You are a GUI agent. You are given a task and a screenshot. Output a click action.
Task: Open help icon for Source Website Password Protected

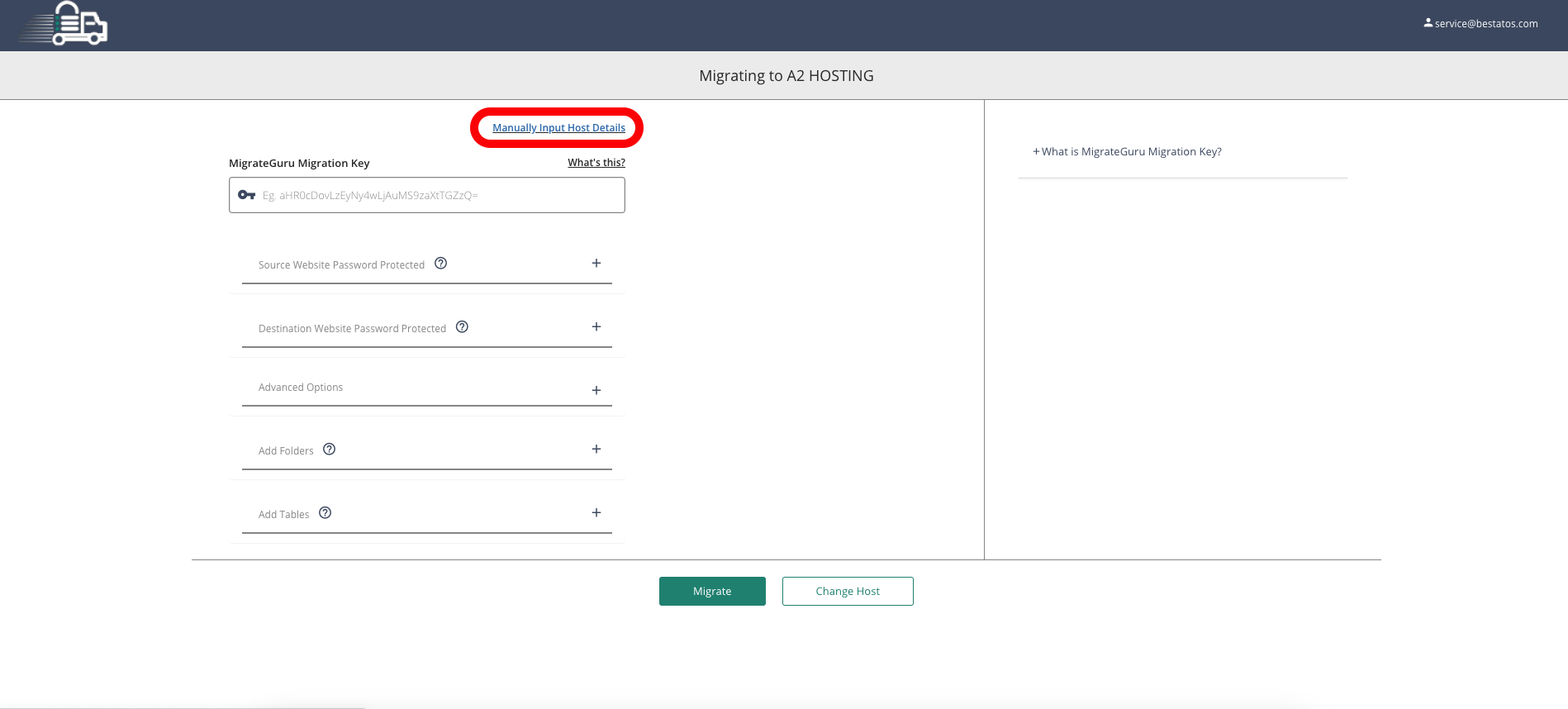point(441,264)
